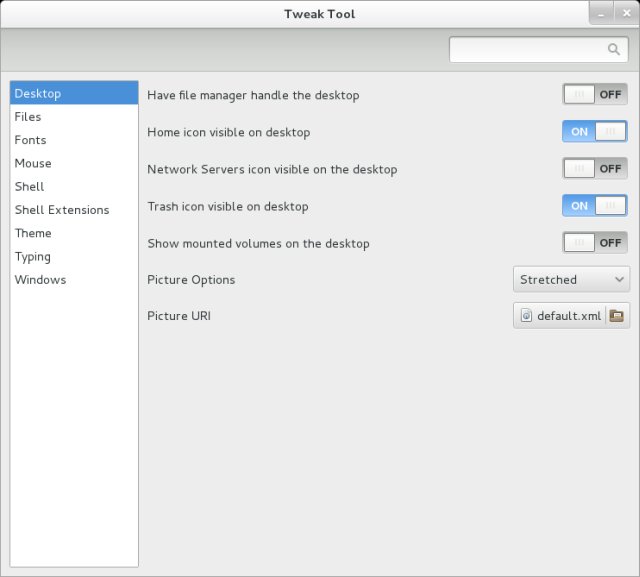The image size is (640, 577).
Task: Click 'Home icon visible on desktop' label
Action: coord(229,132)
